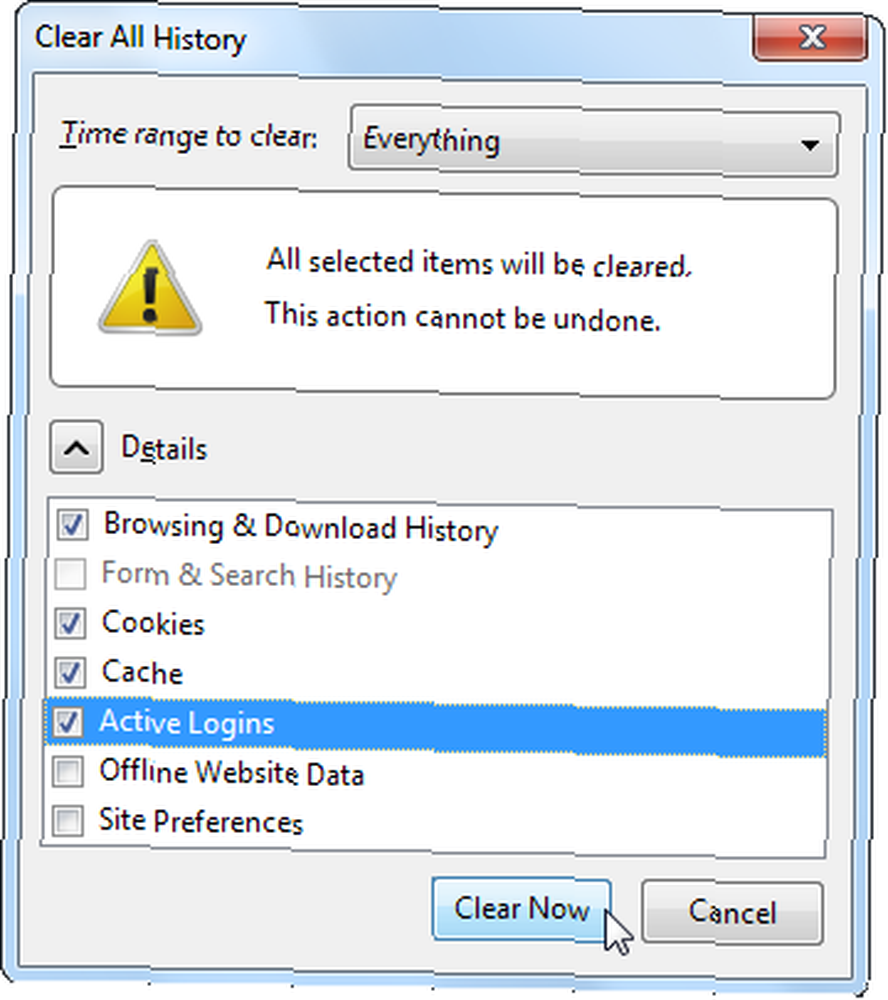Click the Details label text
Screen dimensions: 888x1000
click(164, 448)
